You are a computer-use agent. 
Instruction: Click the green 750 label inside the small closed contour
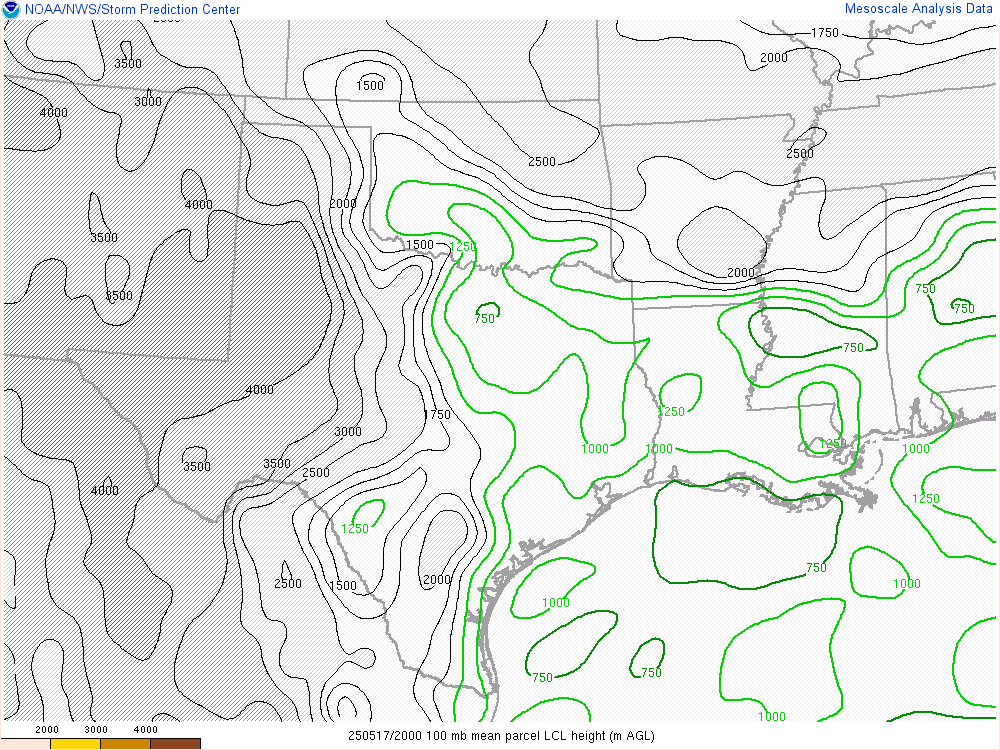485,318
